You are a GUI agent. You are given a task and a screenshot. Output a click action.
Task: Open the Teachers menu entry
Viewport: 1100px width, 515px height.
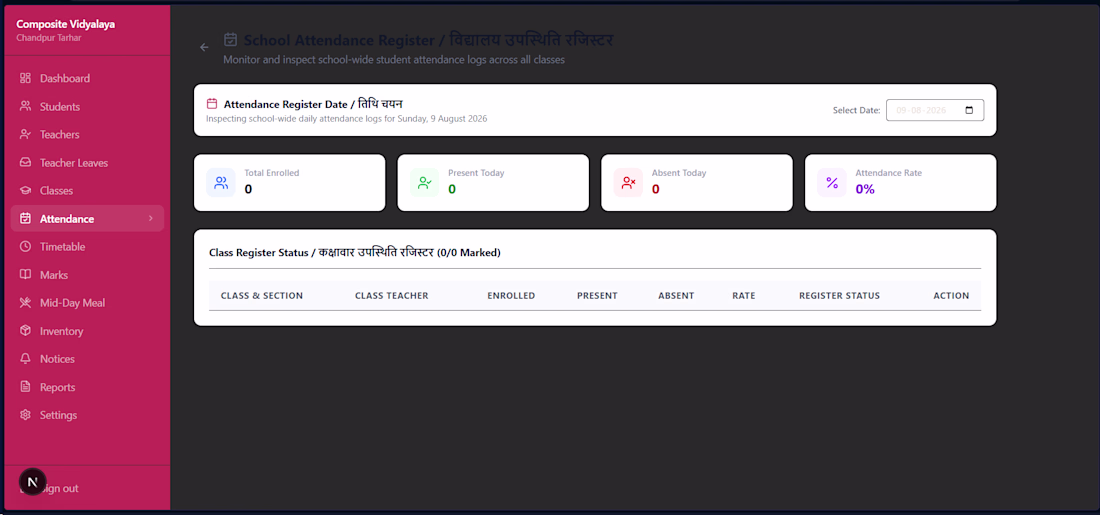[x=87, y=135]
